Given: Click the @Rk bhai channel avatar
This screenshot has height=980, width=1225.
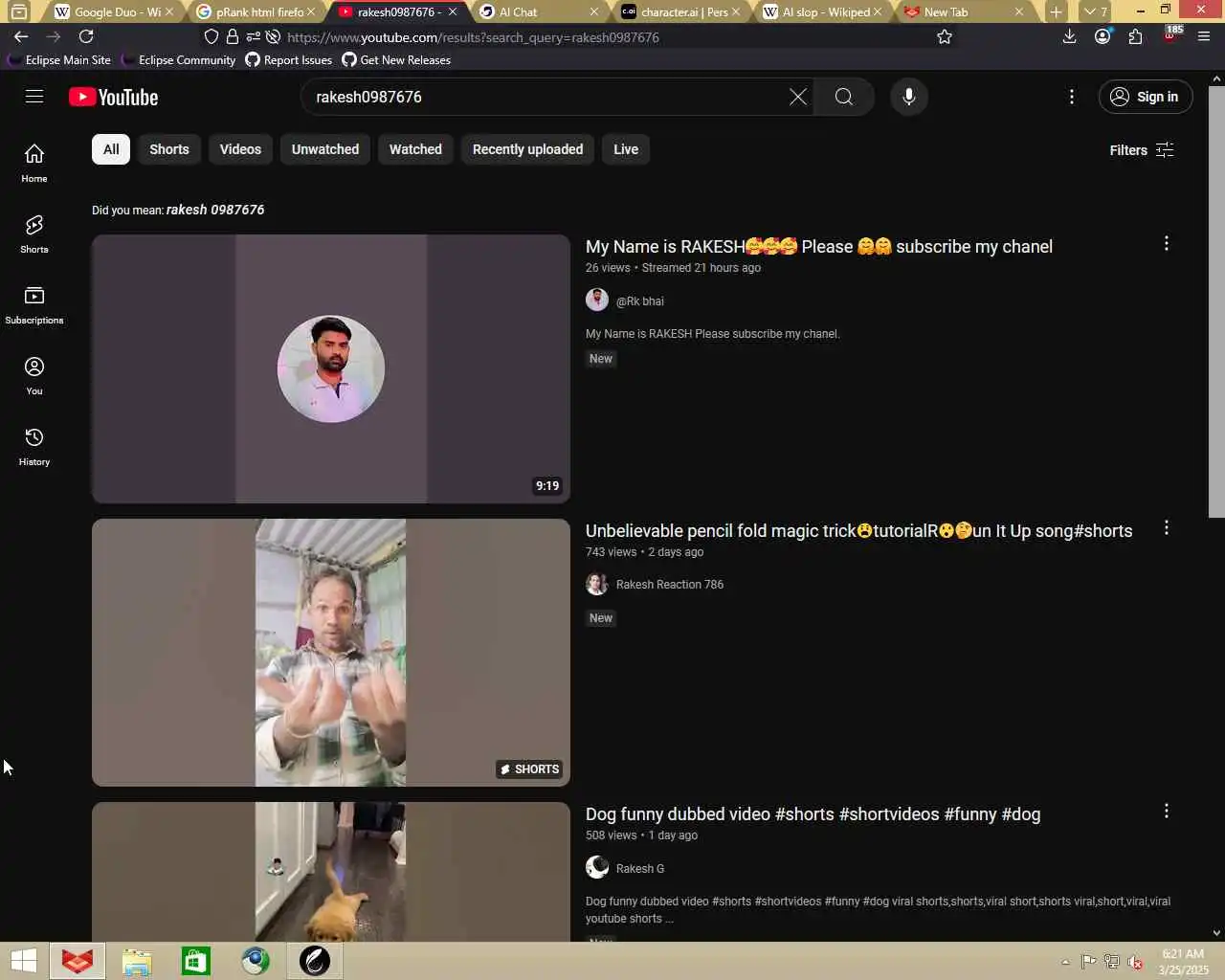Looking at the screenshot, I should [597, 300].
